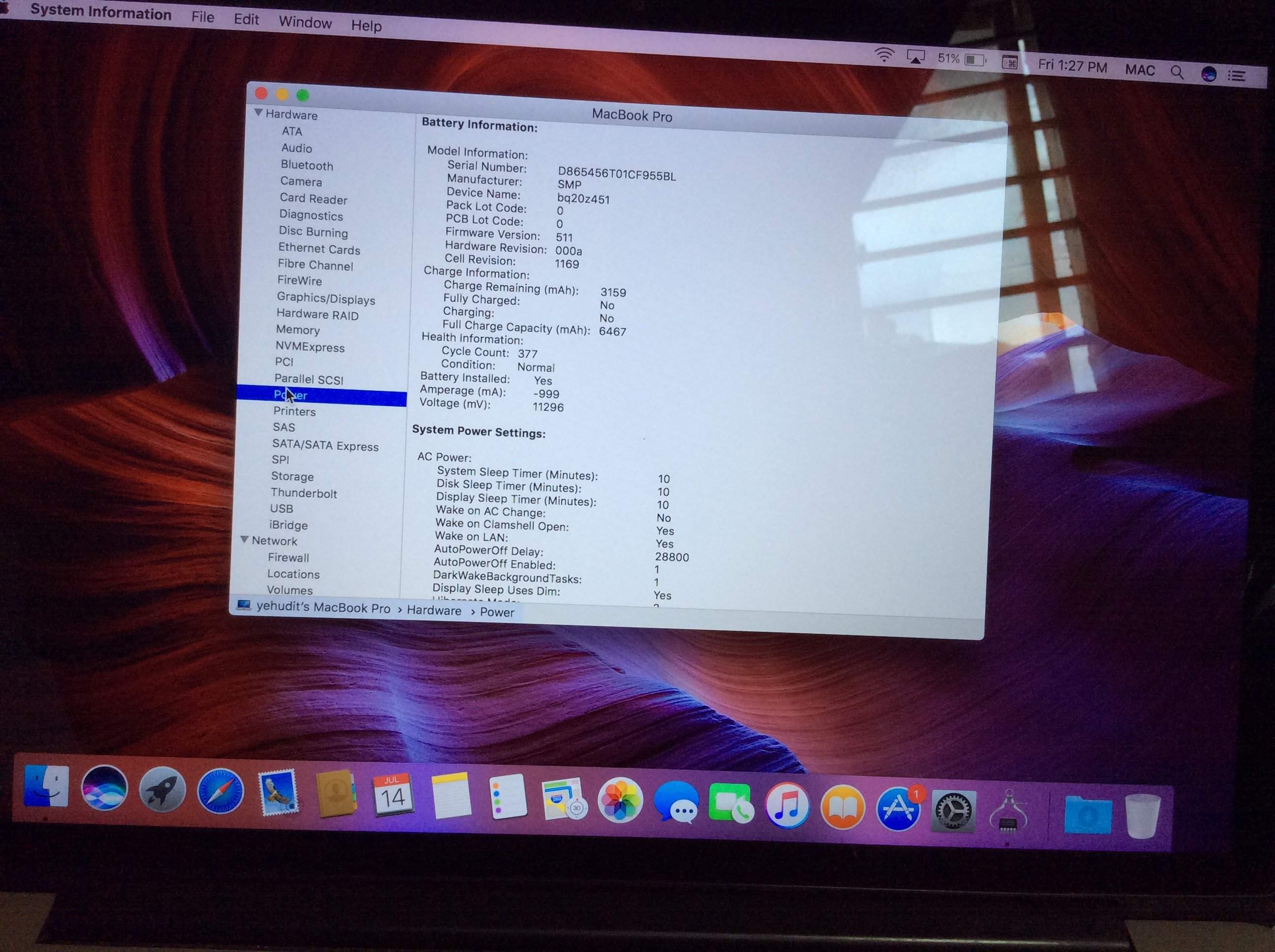
Task: Click Siri icon in menu bar
Action: pyautogui.click(x=1208, y=74)
